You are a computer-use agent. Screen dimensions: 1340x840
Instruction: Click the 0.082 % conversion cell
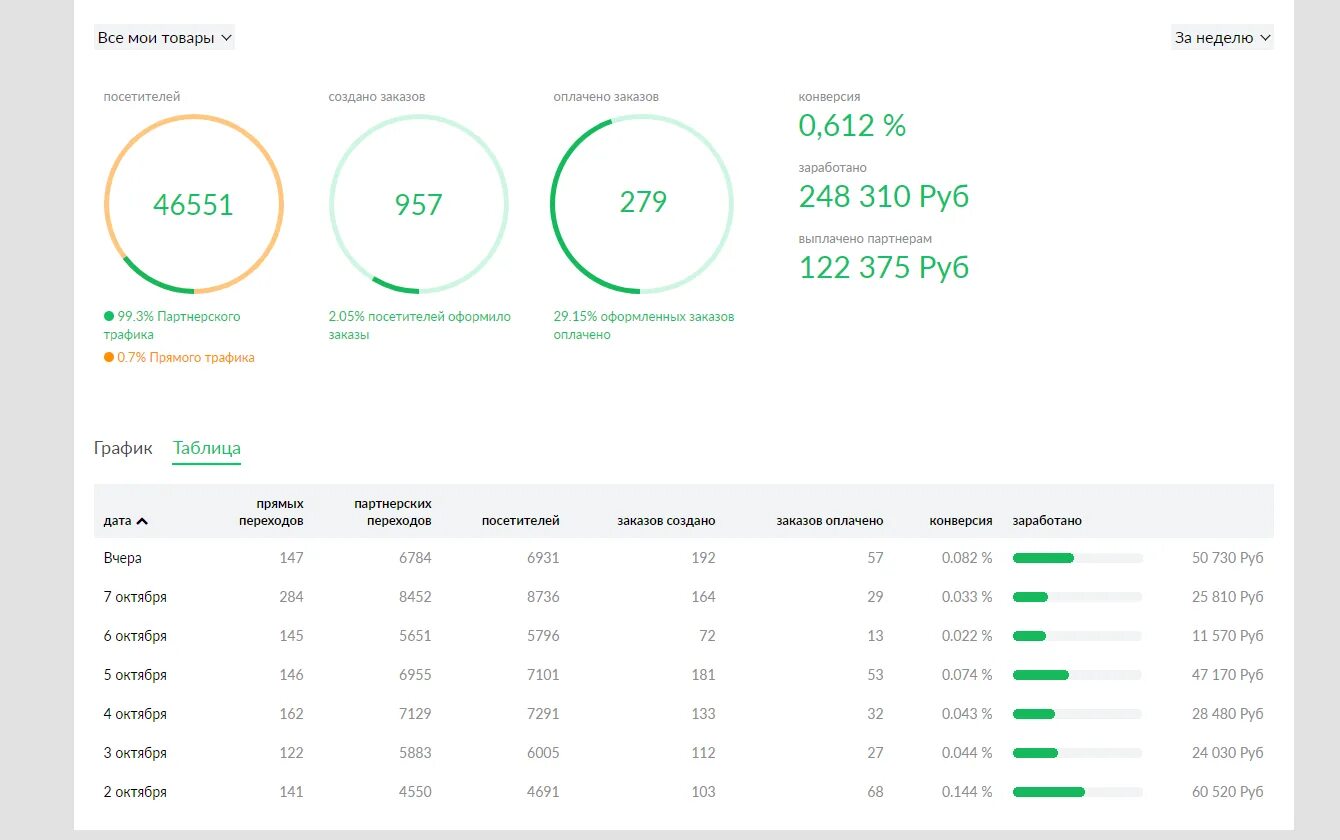tap(967, 558)
